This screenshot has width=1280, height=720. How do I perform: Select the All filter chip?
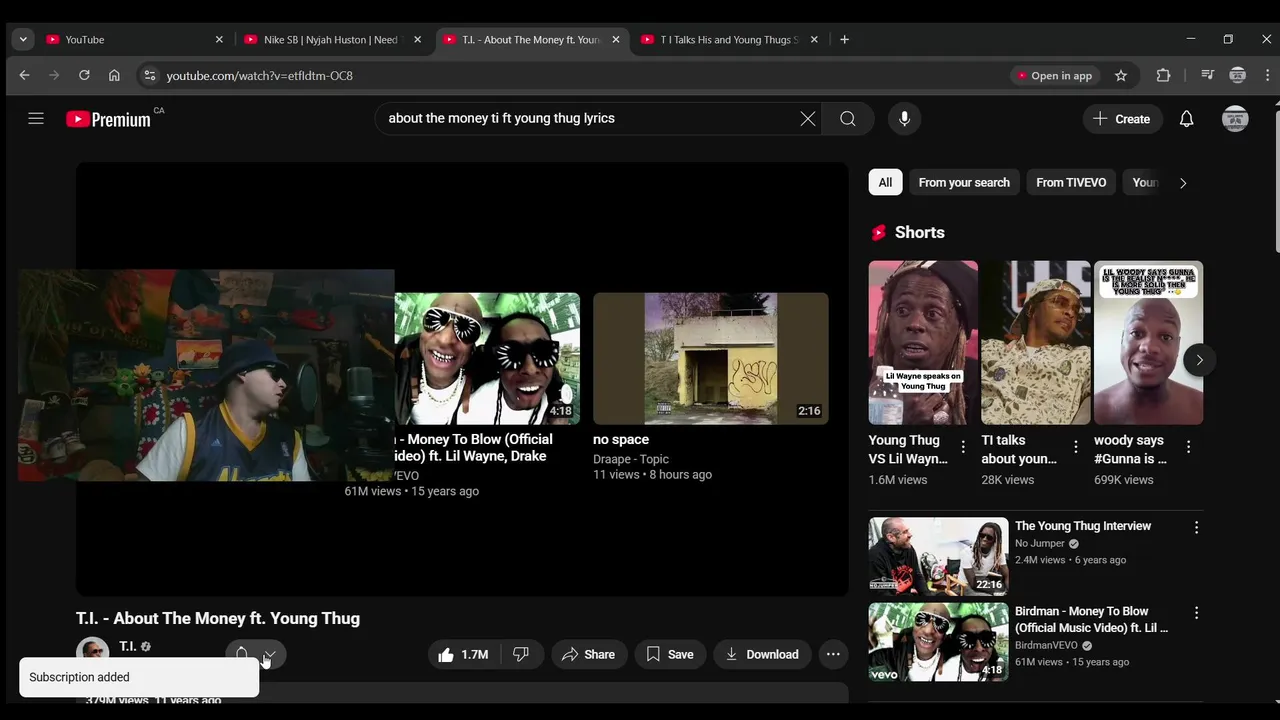(x=885, y=182)
